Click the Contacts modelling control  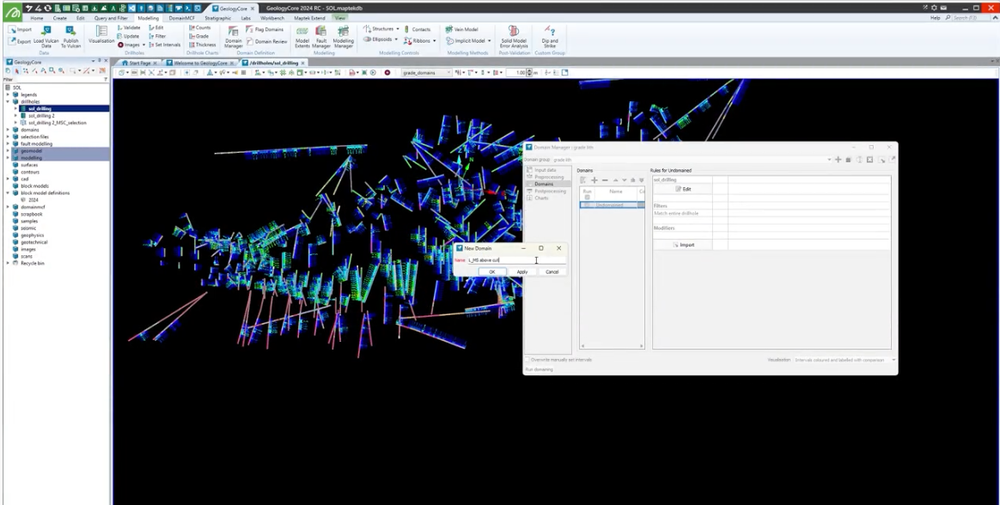point(417,29)
